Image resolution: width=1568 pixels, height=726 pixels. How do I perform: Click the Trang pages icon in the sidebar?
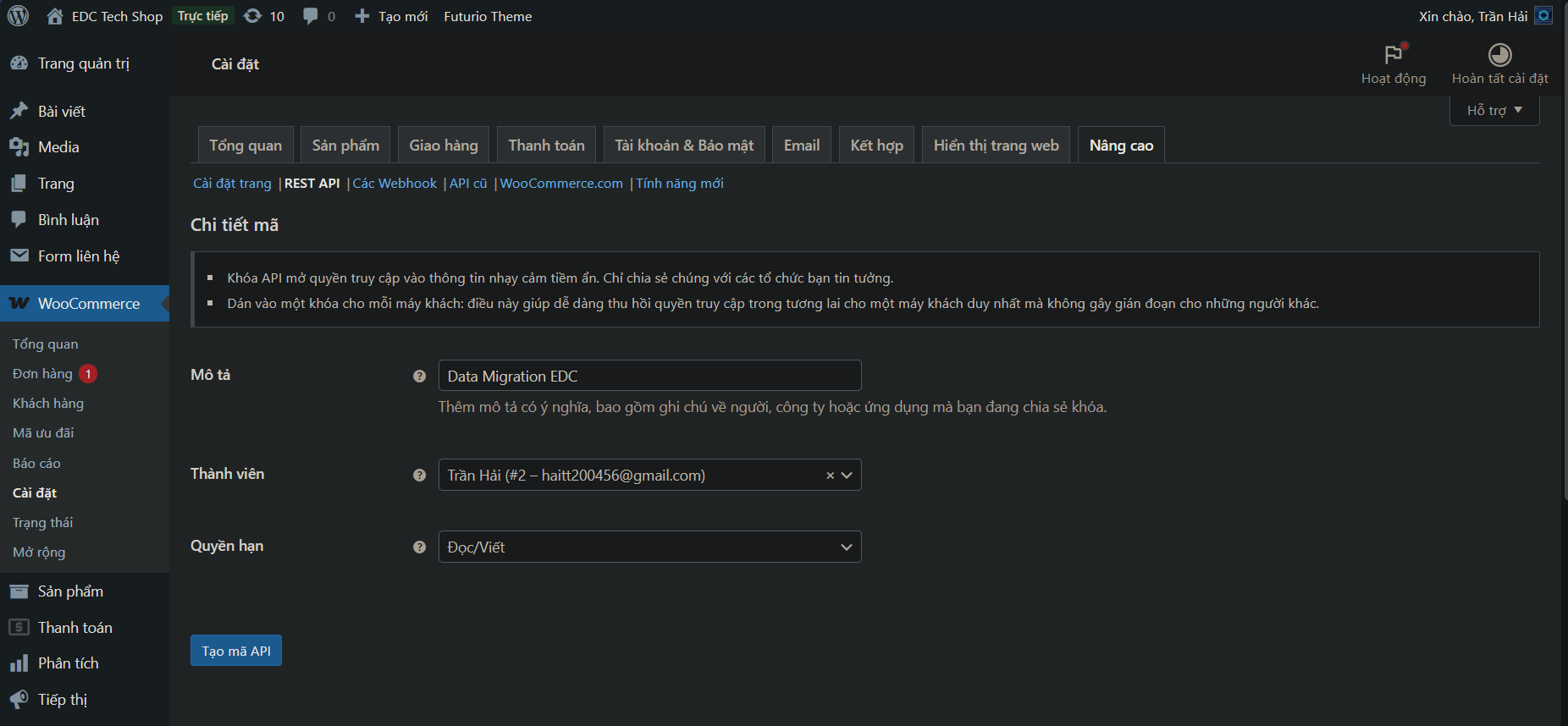(x=19, y=184)
